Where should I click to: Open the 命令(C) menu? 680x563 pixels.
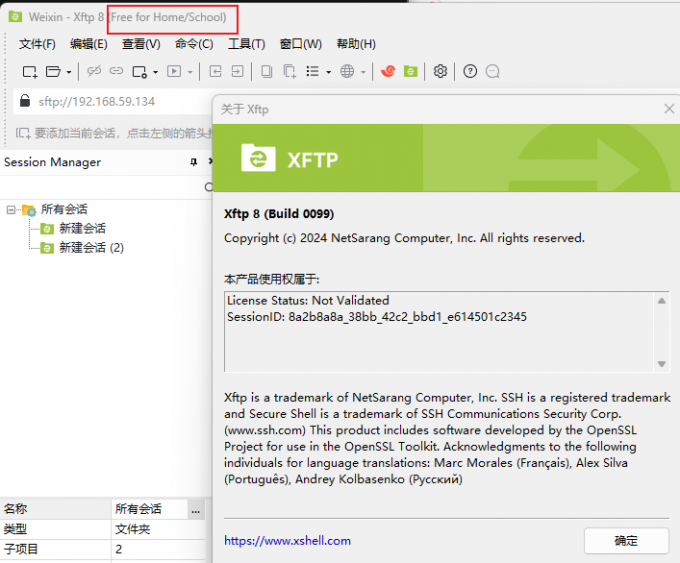(194, 44)
